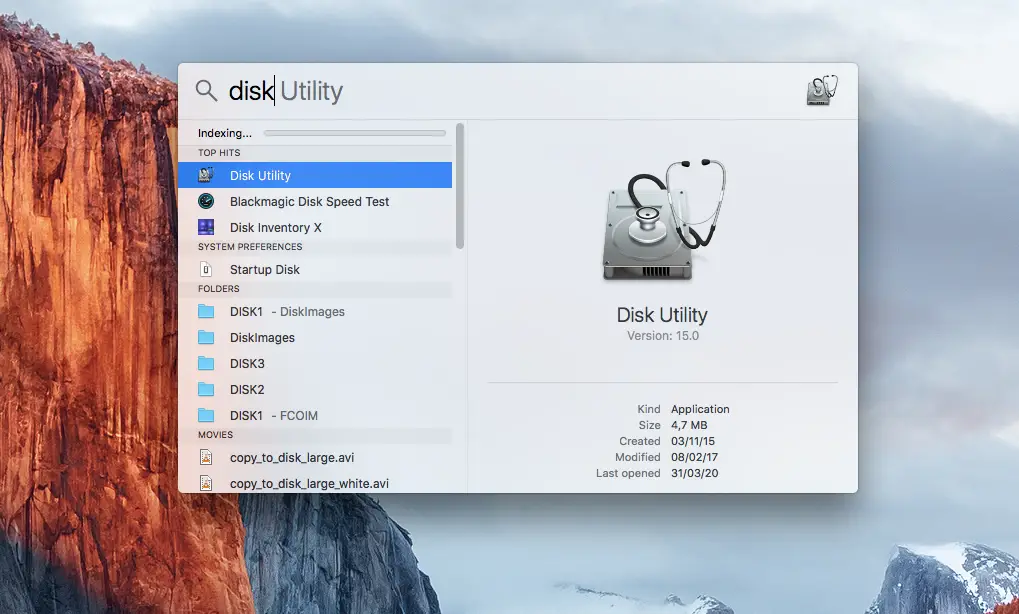Select copy_to_disk_large_white.avi movie result
1019x614 pixels.
click(315, 482)
